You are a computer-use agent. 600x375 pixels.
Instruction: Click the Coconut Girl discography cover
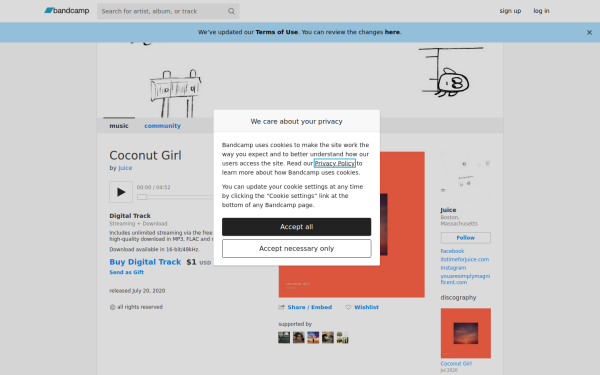(465, 333)
